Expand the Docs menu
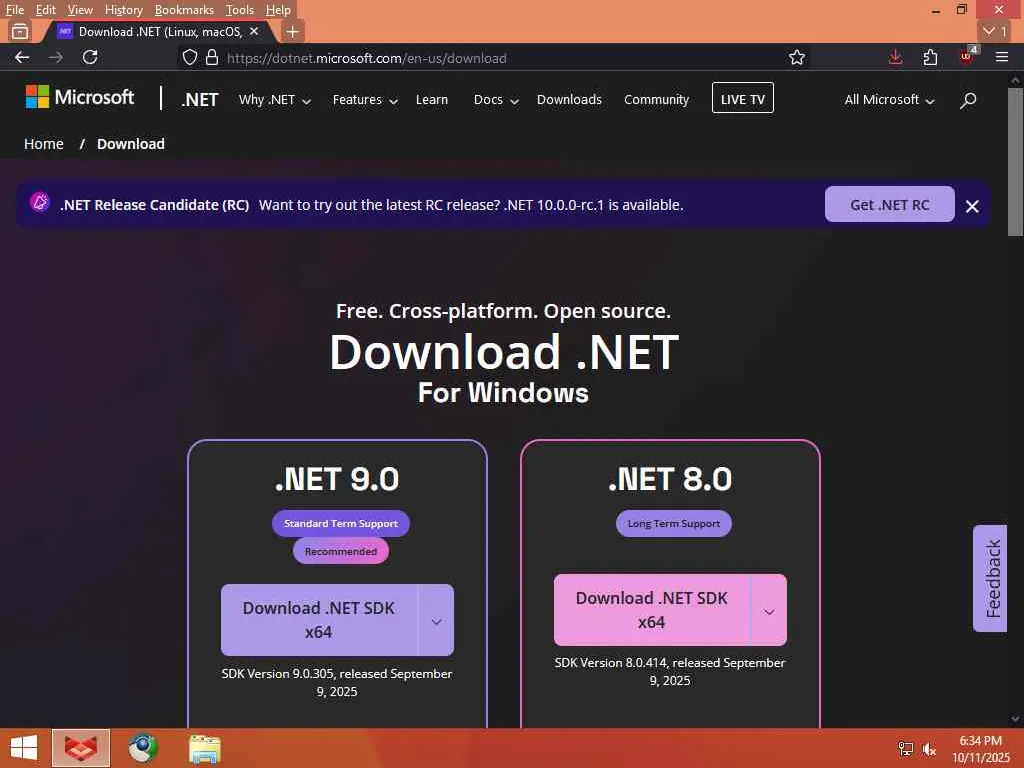1024x768 pixels. coord(496,100)
